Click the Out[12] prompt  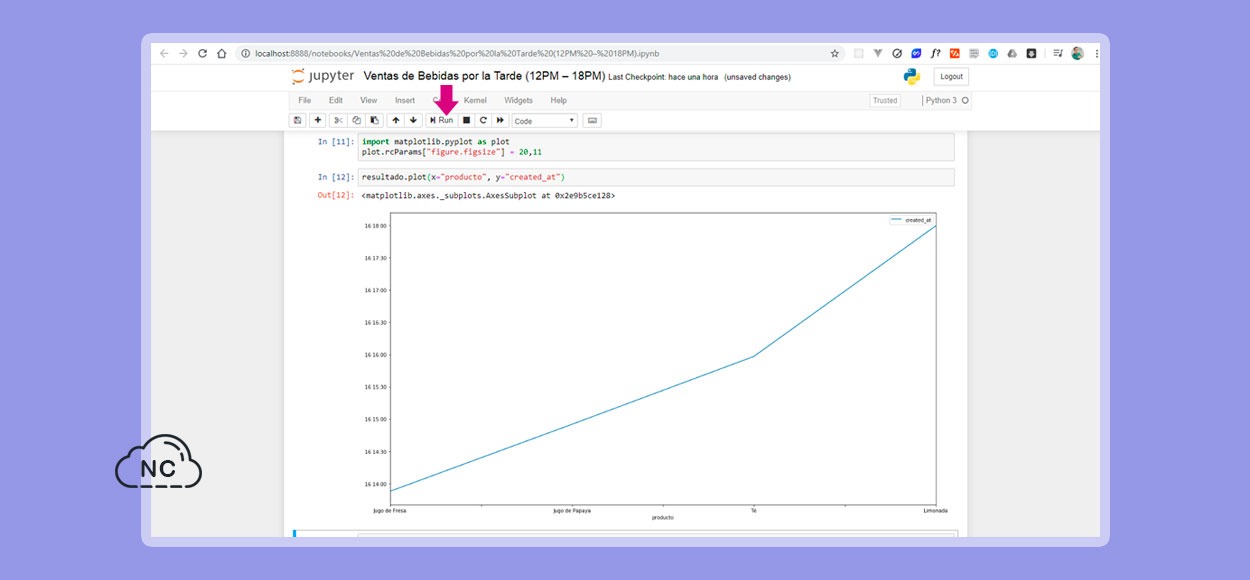[x=335, y=195]
